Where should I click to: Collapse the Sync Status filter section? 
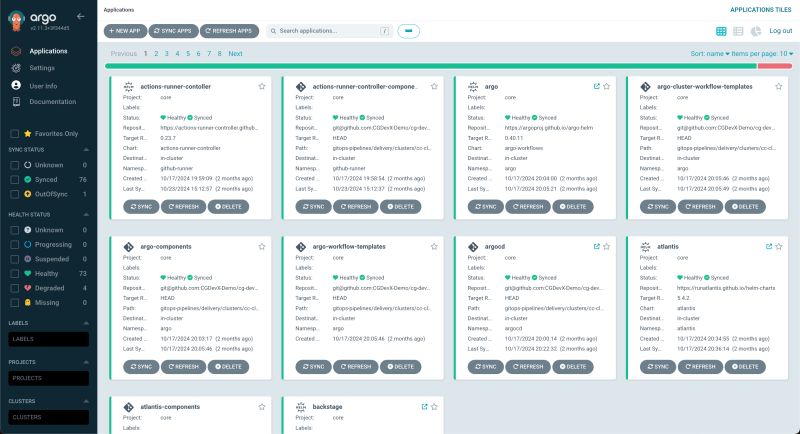tap(86, 149)
